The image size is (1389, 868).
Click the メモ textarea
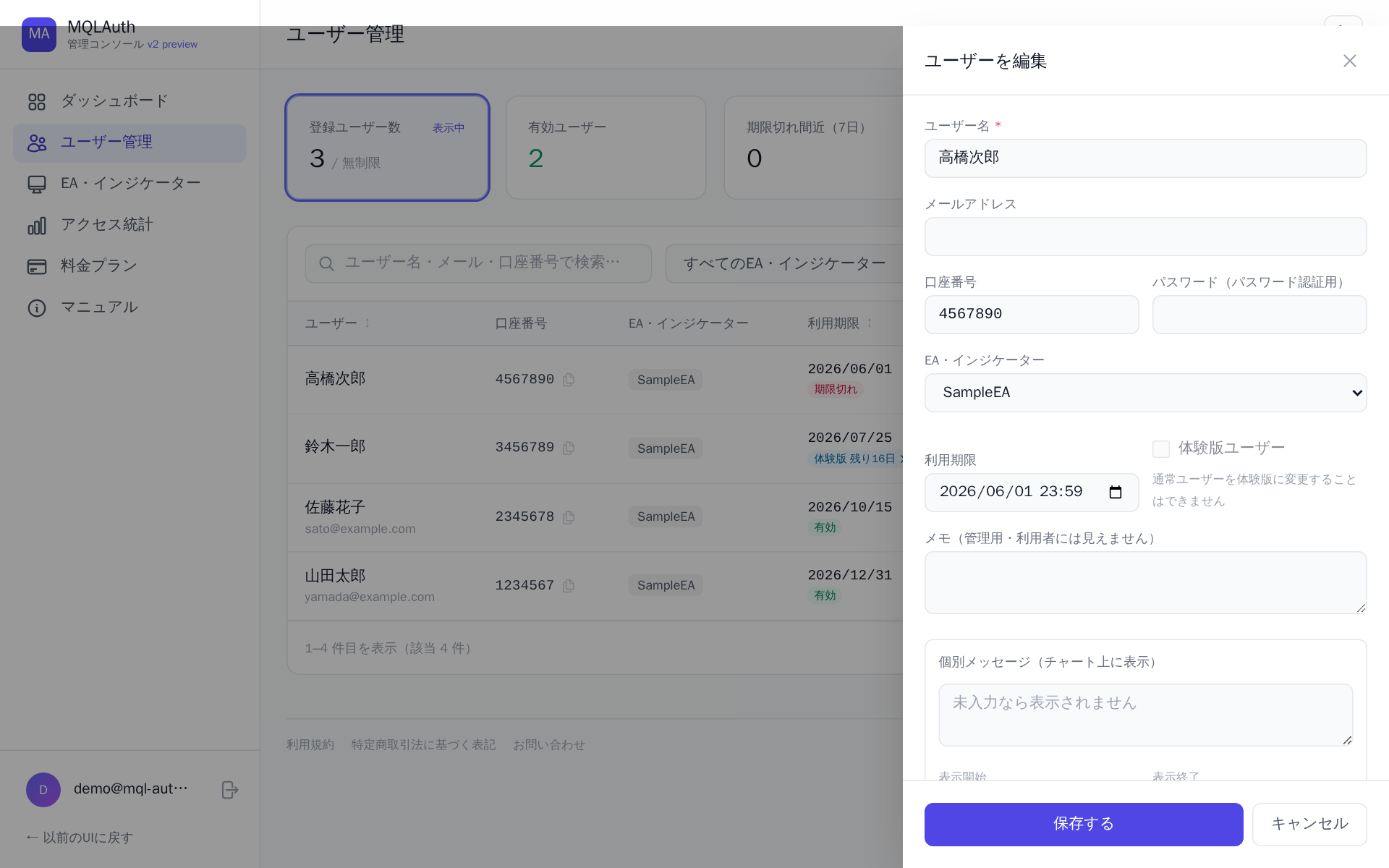pyautogui.click(x=1145, y=582)
